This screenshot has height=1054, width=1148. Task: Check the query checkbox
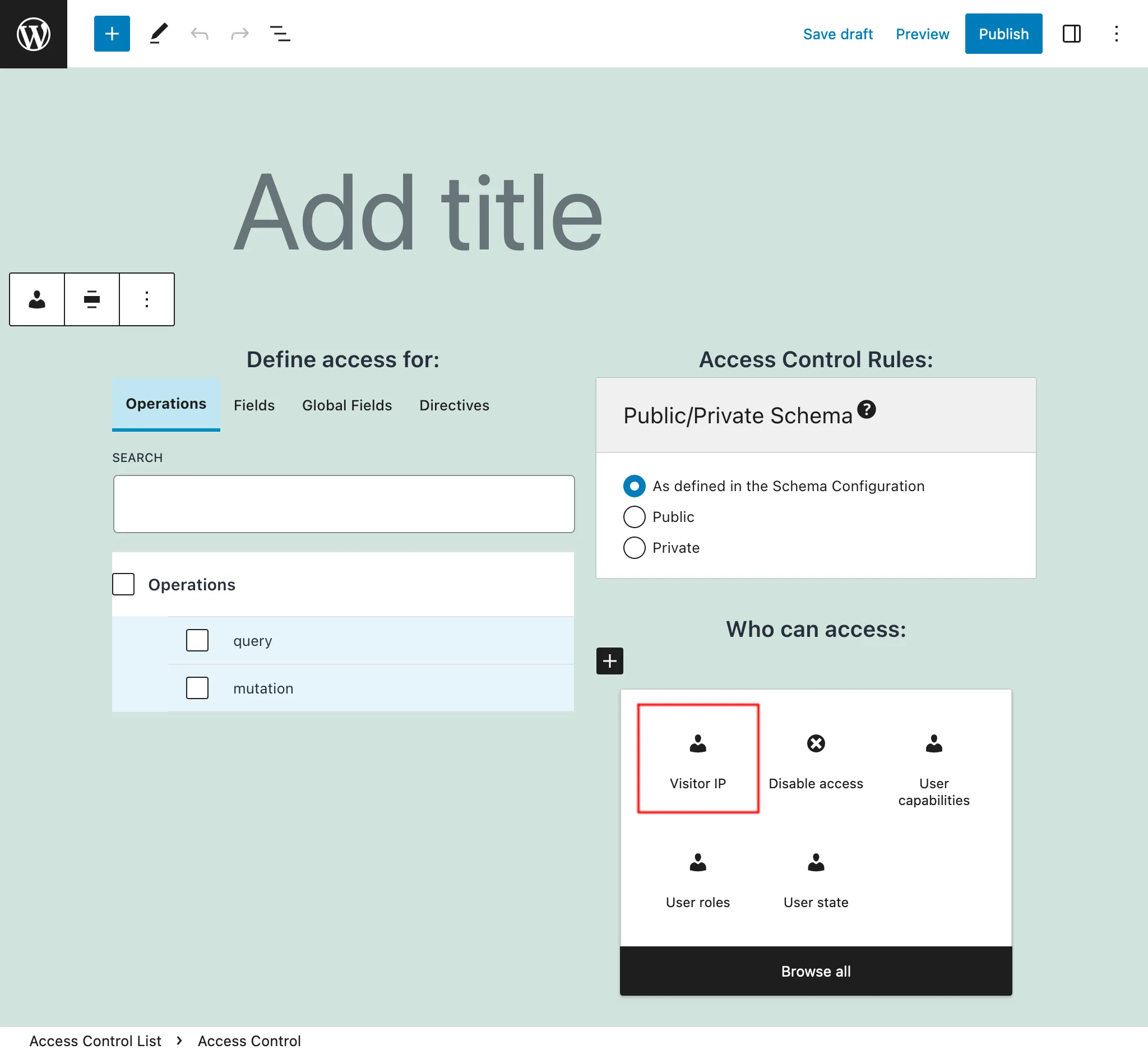(x=197, y=640)
